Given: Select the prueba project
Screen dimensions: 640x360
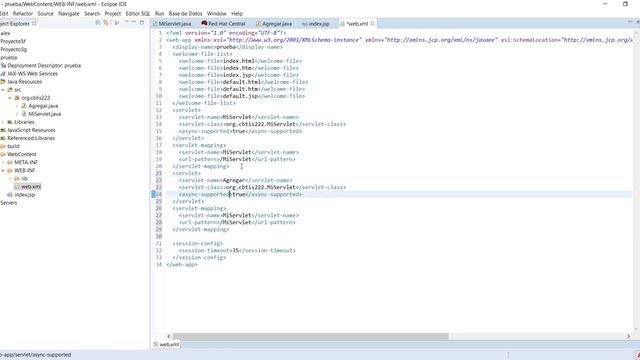Looking at the screenshot, I should 9,58.
